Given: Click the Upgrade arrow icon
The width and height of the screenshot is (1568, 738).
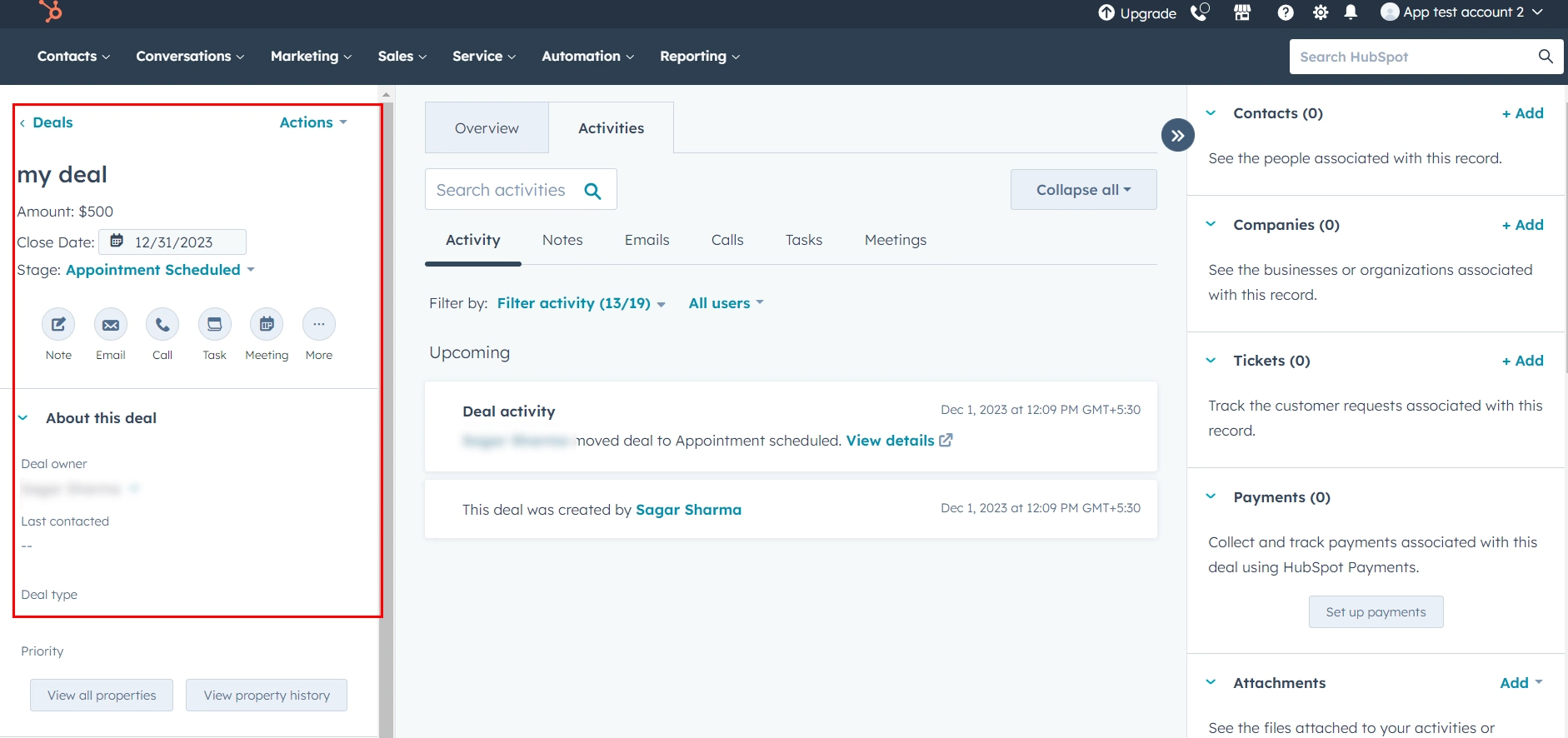Looking at the screenshot, I should pyautogui.click(x=1106, y=12).
